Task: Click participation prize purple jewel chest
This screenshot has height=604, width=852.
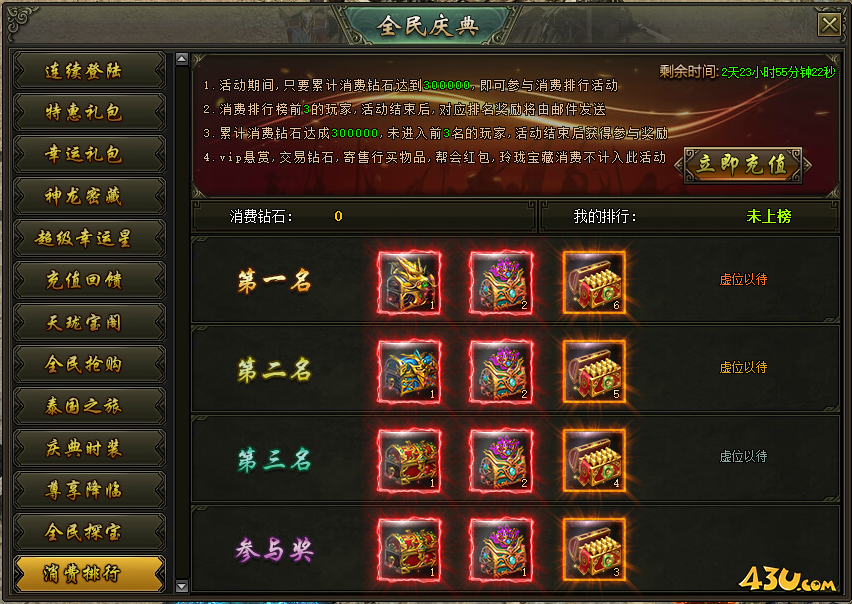Action: (x=501, y=549)
